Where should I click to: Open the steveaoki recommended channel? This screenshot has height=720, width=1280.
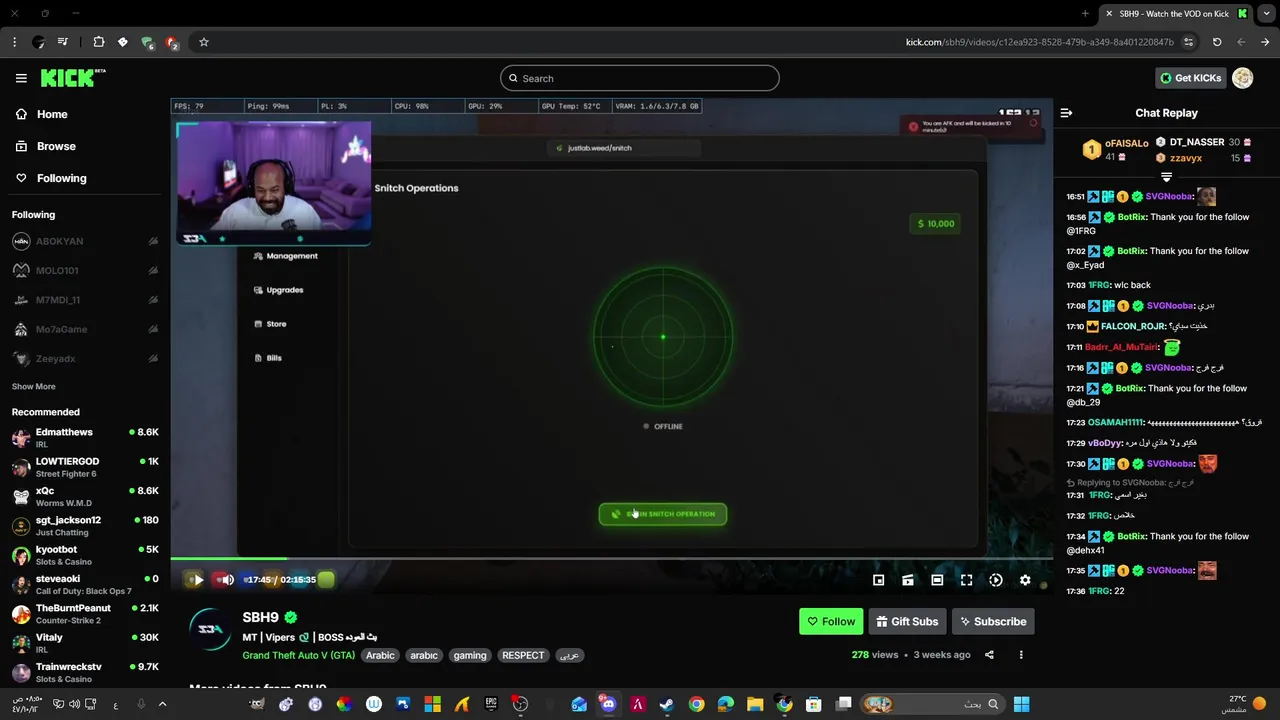pos(85,585)
